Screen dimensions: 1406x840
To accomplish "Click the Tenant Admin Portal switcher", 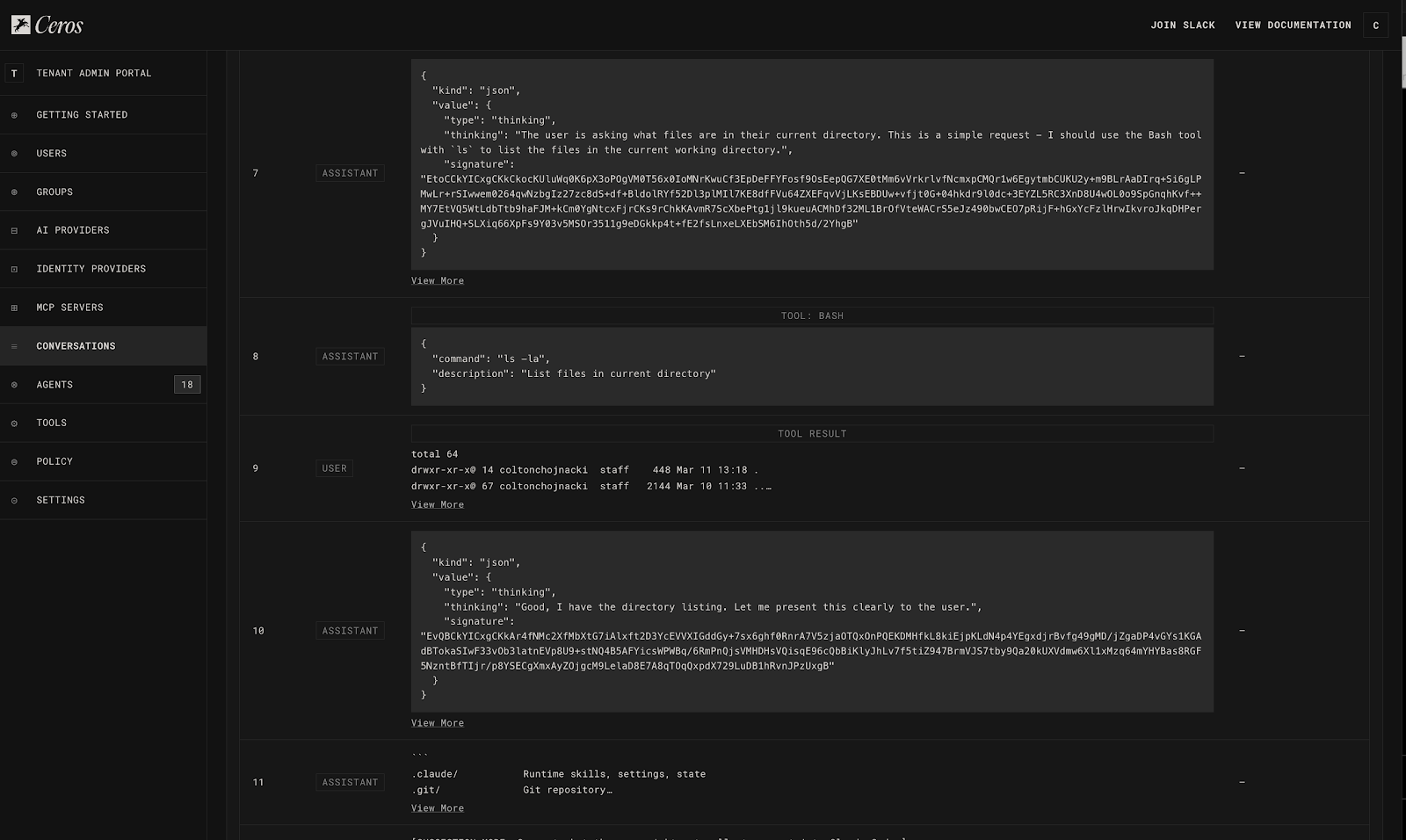I will pyautogui.click(x=93, y=74).
